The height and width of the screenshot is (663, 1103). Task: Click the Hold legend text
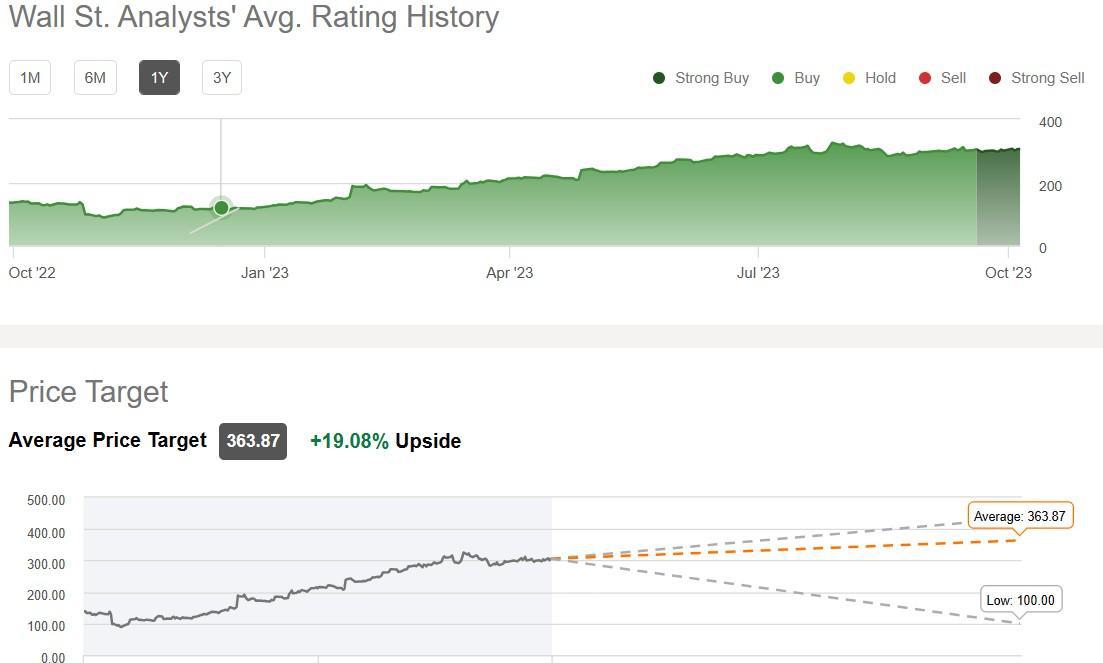tap(880, 78)
